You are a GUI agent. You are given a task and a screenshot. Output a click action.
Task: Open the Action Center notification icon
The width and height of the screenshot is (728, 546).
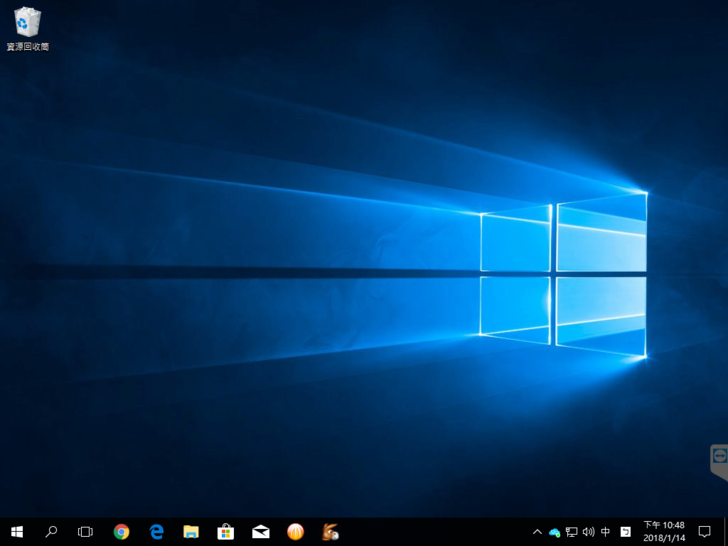click(x=705, y=532)
